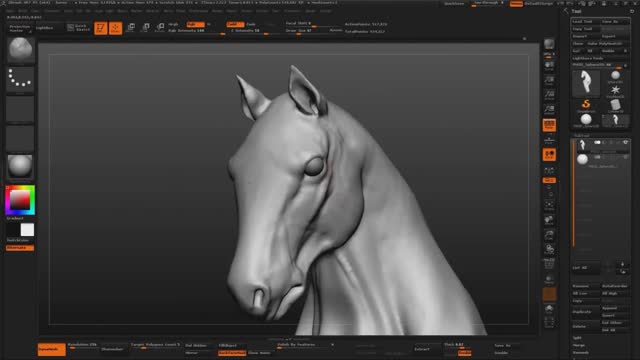The width and height of the screenshot is (640, 360).
Task: Click the Frame mesh icon
Action: (x=549, y=205)
